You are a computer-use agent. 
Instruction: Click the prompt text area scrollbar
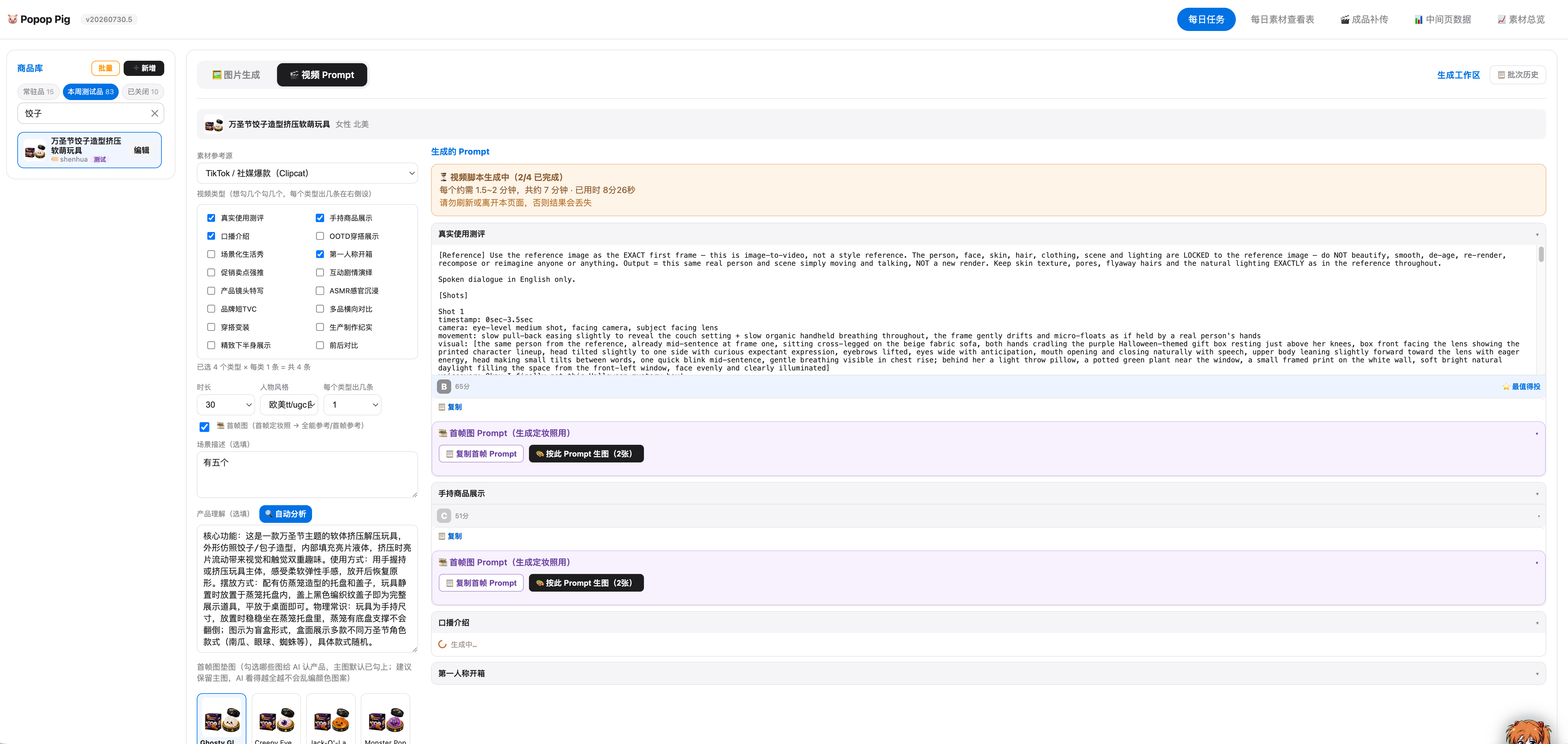(1541, 254)
